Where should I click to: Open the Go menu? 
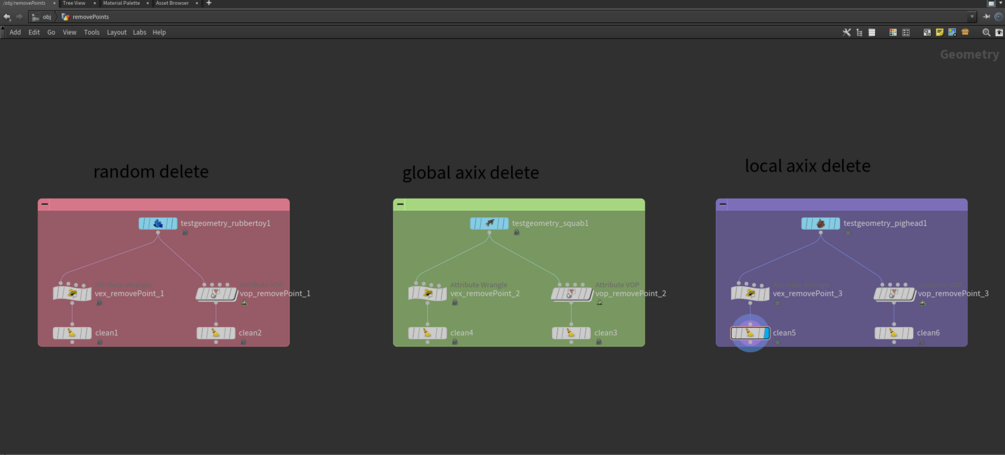(x=51, y=32)
